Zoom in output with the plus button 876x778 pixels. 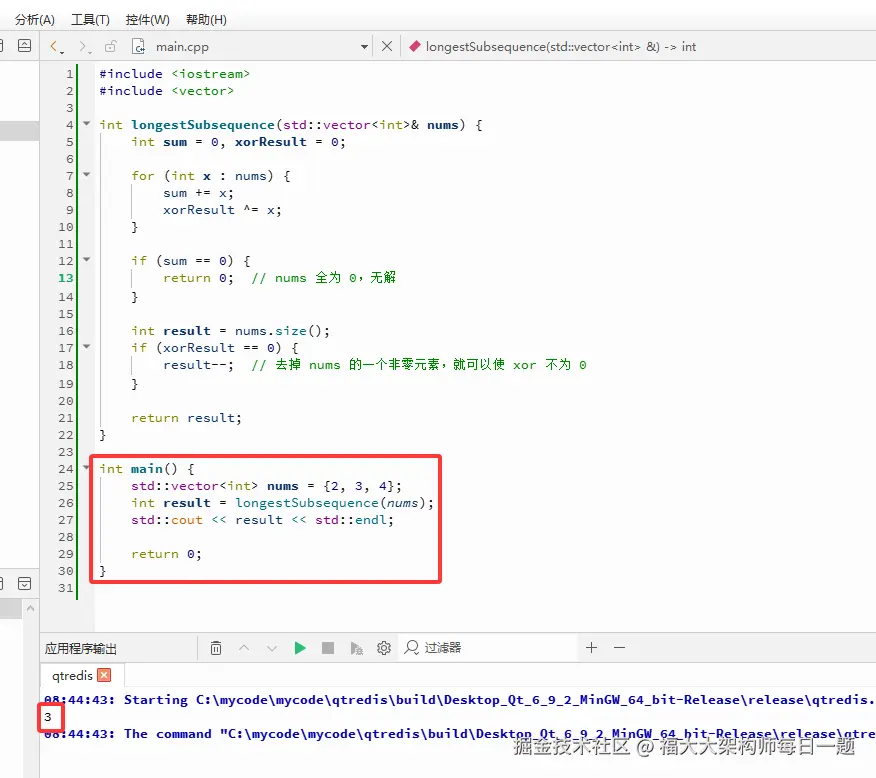[592, 647]
